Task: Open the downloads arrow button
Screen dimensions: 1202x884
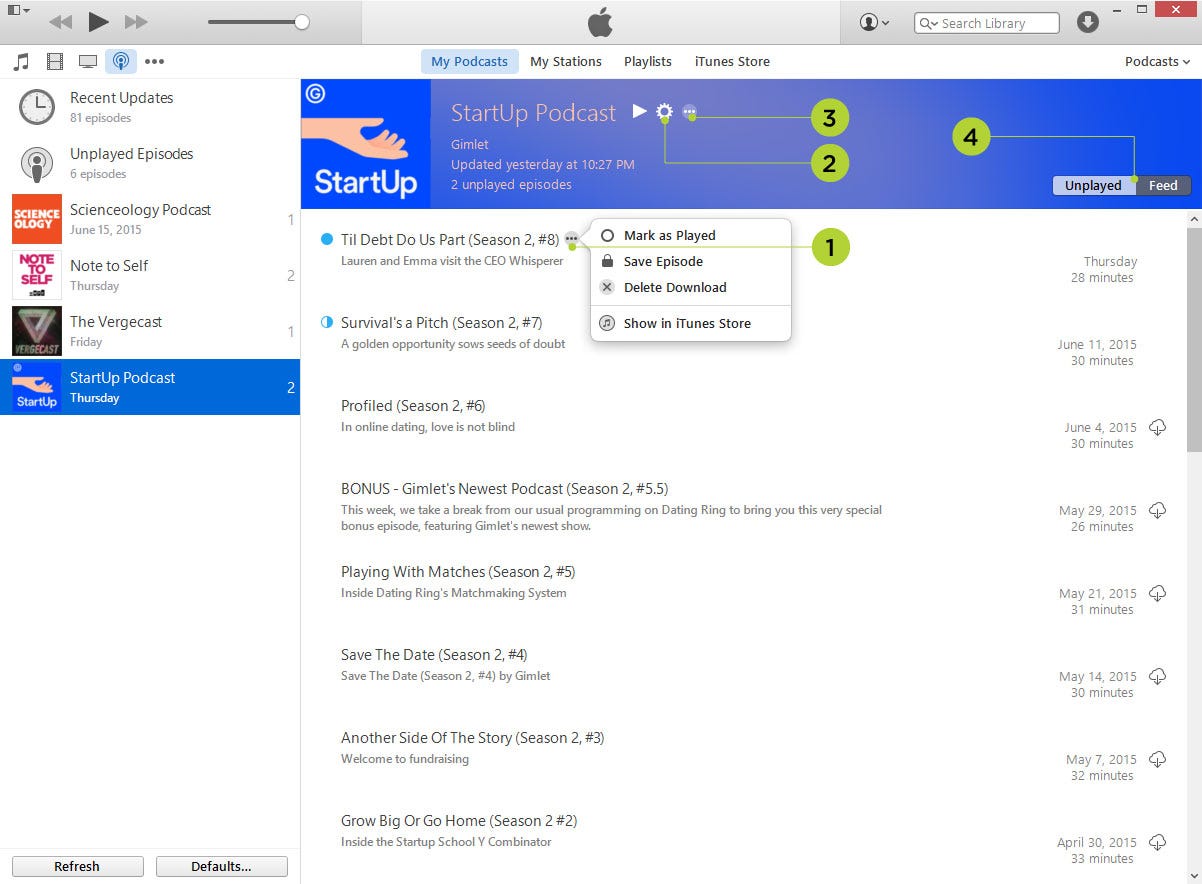Action: (1088, 22)
